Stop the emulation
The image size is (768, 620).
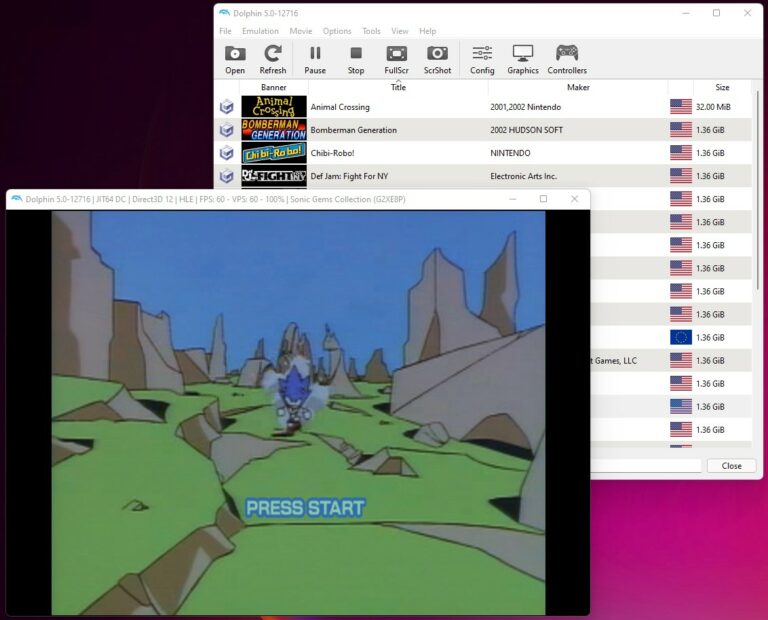point(356,59)
